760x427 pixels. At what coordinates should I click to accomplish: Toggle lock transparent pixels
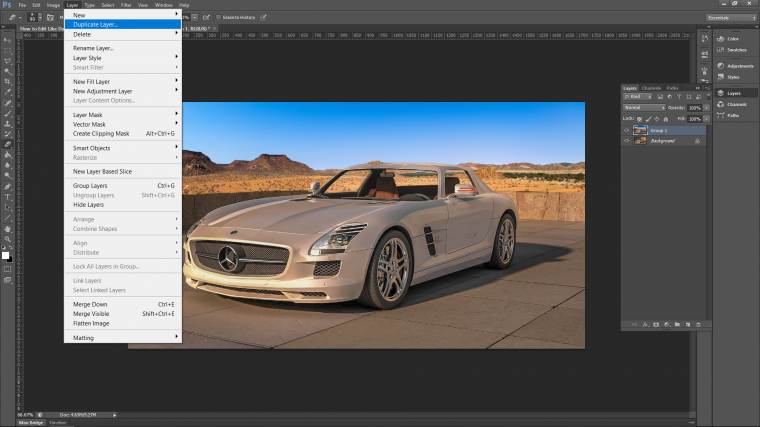(640, 119)
